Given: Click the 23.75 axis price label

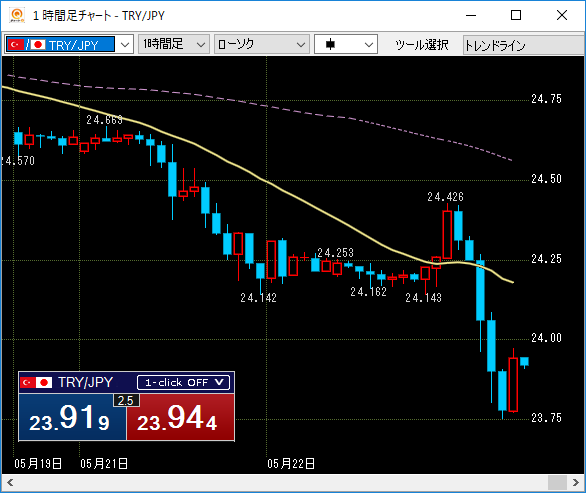Looking at the screenshot, I should click(x=546, y=417).
